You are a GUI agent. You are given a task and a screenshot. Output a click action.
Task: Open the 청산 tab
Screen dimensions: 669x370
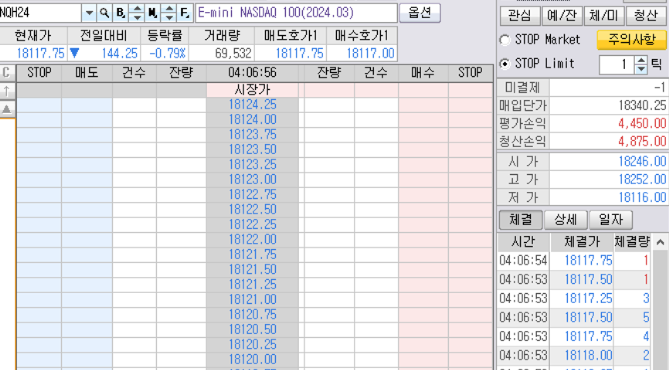(x=646, y=16)
